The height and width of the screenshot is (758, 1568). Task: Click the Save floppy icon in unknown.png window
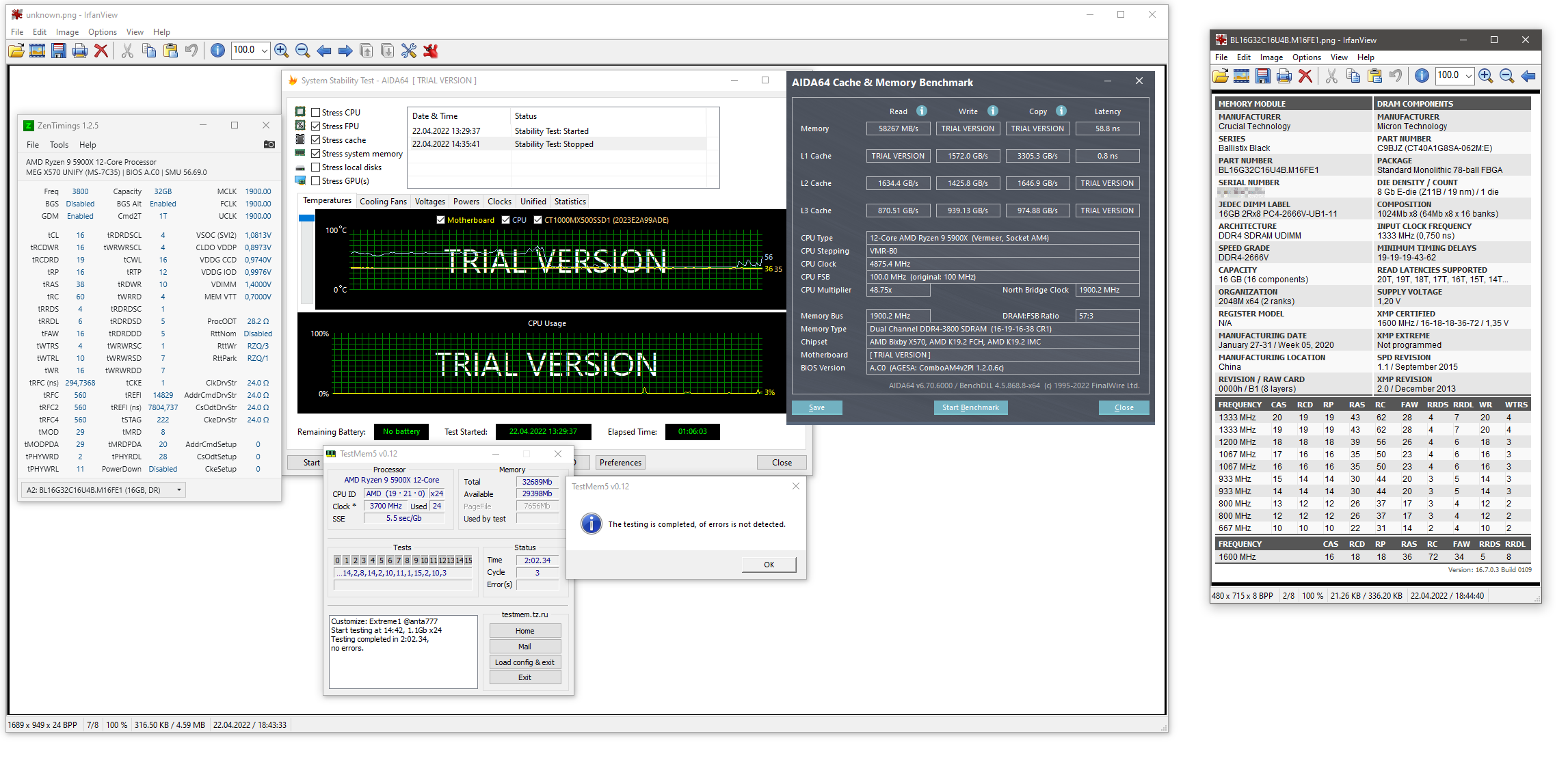click(59, 51)
